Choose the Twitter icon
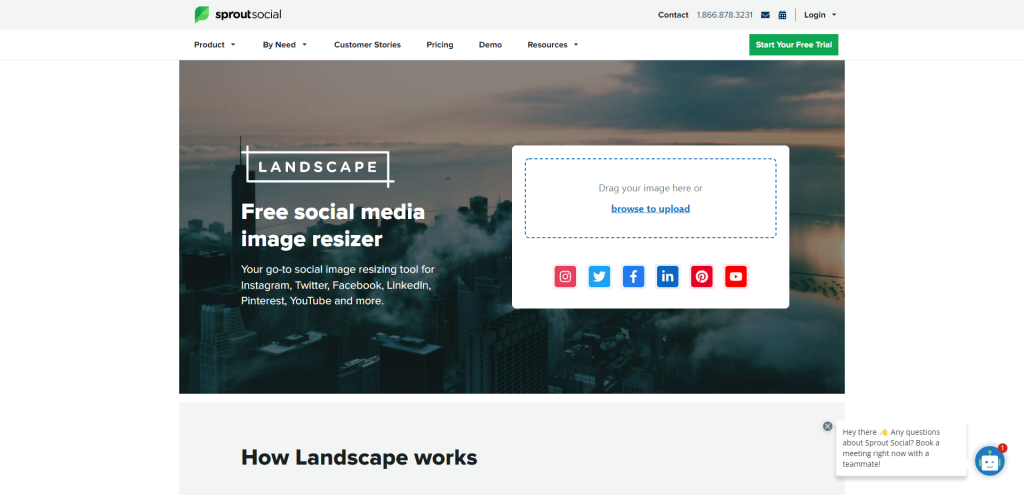The width and height of the screenshot is (1024, 495). tap(600, 277)
